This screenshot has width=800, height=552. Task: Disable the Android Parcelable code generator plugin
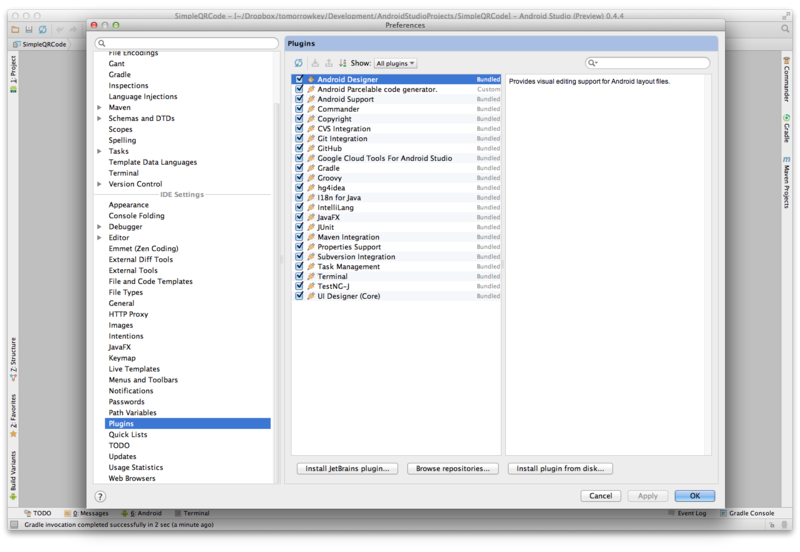299,89
